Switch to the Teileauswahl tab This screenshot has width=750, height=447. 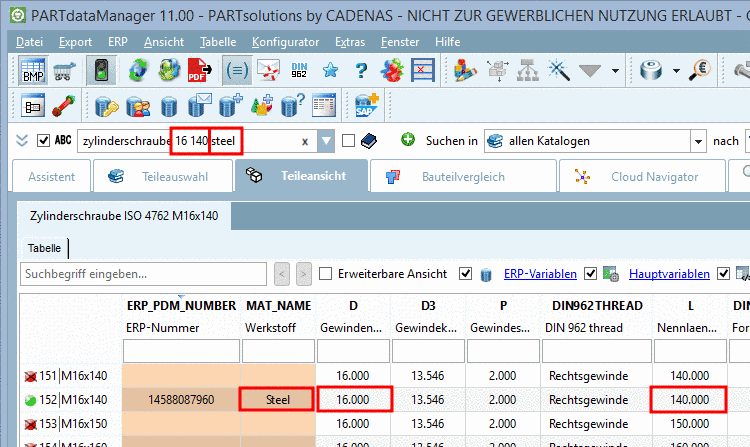click(x=163, y=176)
